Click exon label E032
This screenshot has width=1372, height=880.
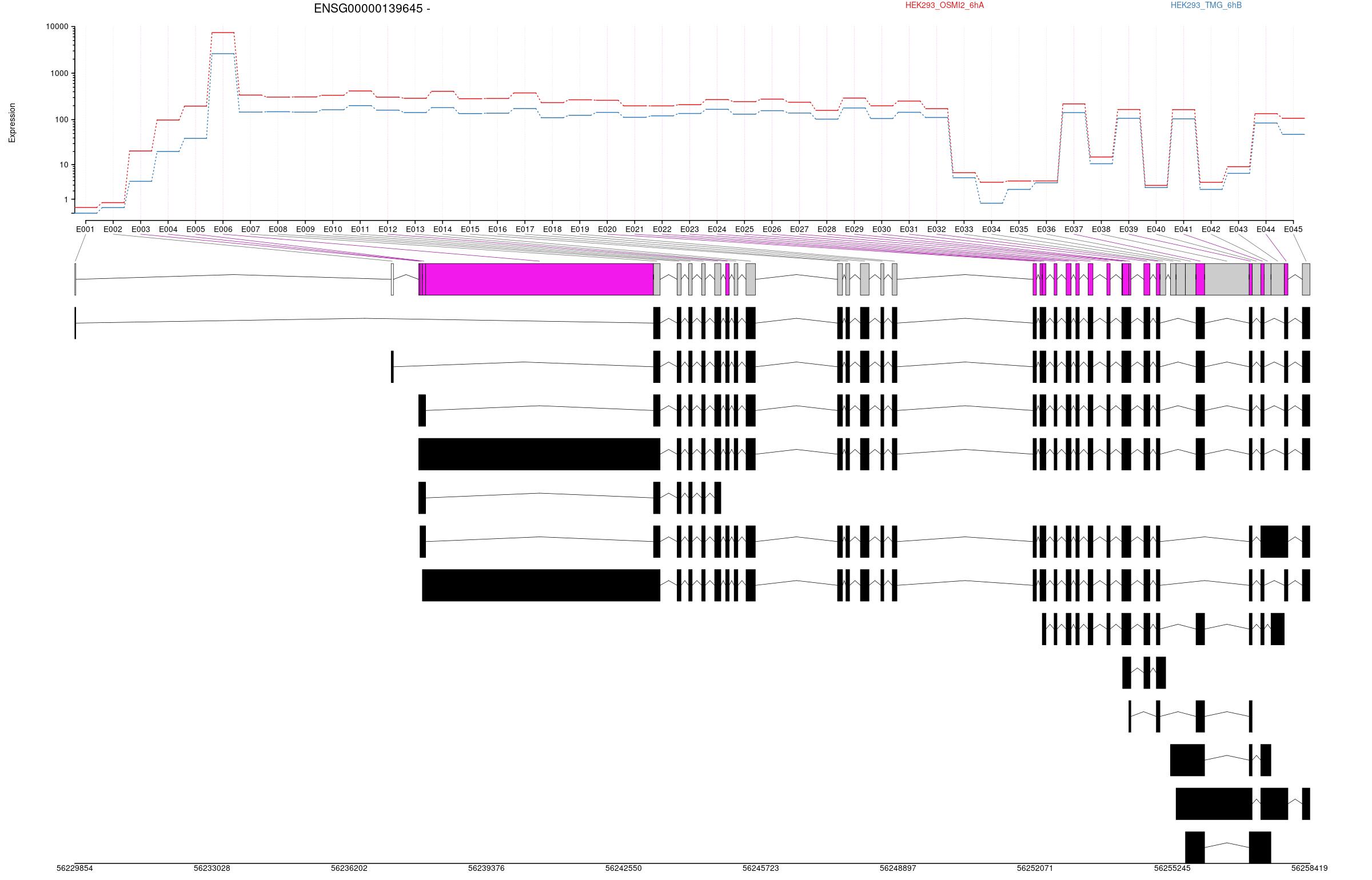[936, 230]
